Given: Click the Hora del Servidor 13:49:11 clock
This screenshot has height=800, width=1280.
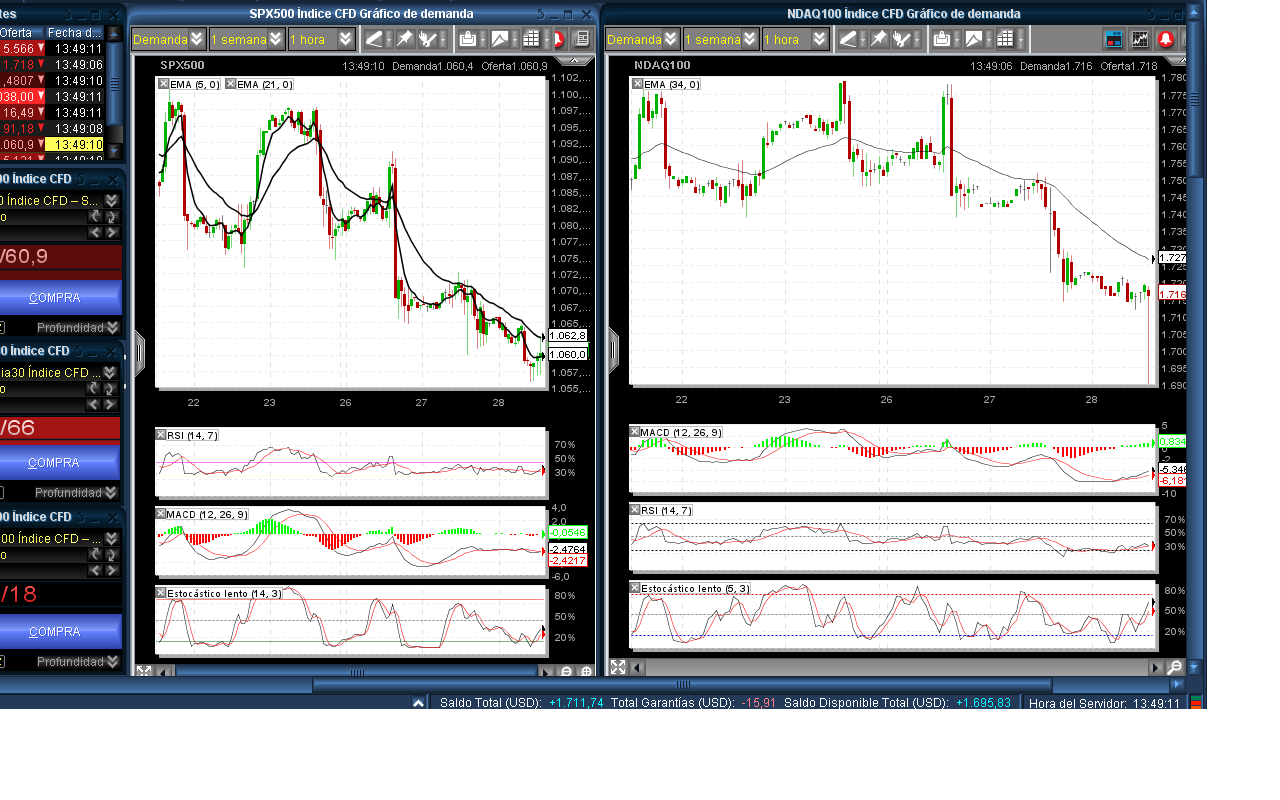Looking at the screenshot, I should [x=1157, y=703].
